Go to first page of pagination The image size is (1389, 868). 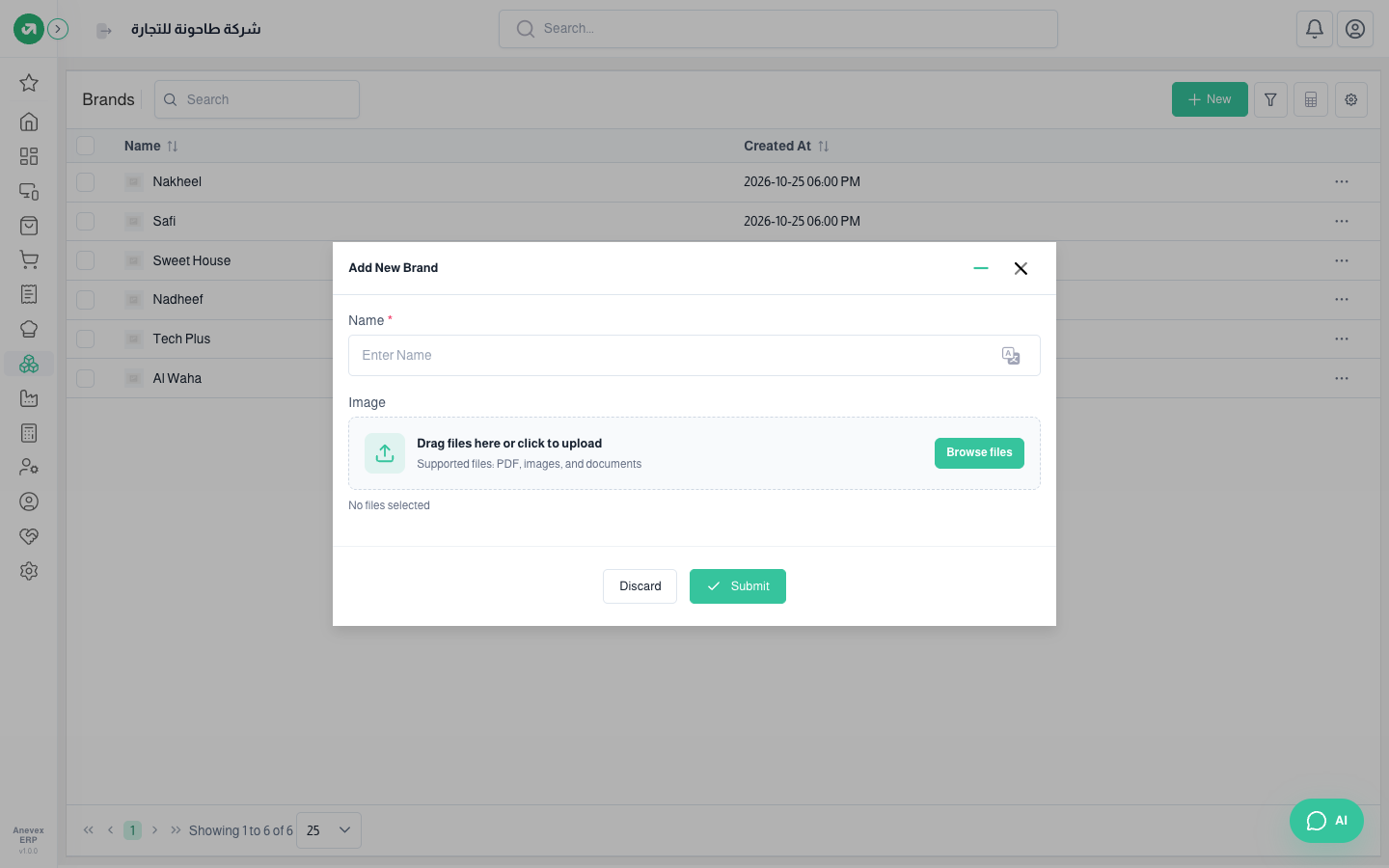tap(89, 830)
